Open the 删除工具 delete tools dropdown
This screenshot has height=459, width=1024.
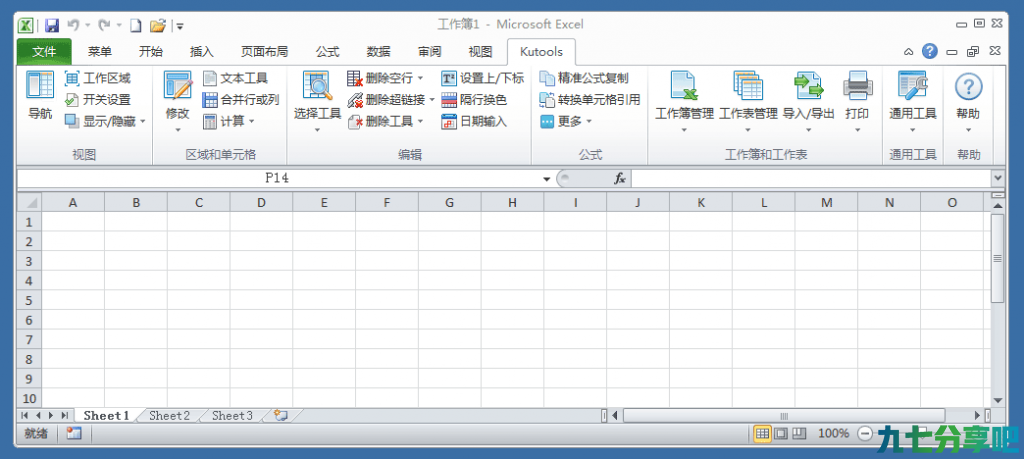coord(421,121)
